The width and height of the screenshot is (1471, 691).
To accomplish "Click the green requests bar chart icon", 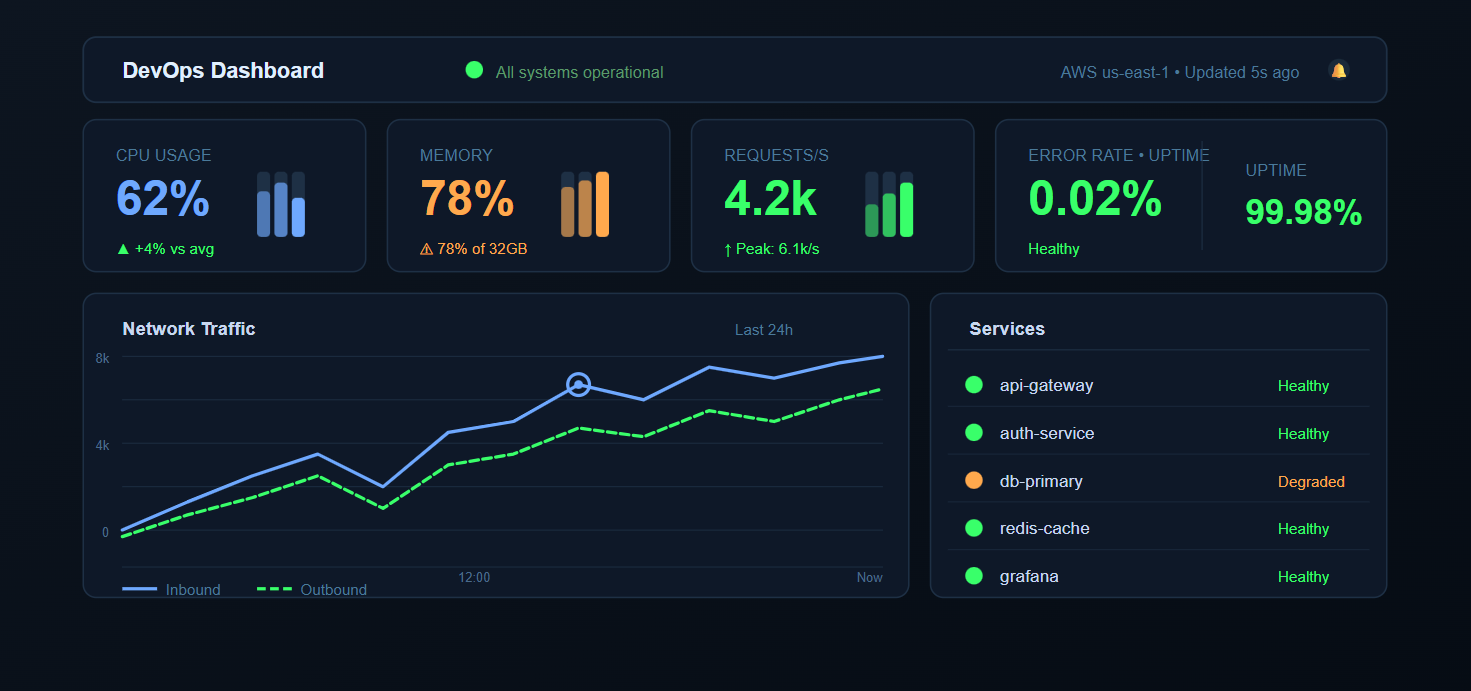I will (x=889, y=205).
